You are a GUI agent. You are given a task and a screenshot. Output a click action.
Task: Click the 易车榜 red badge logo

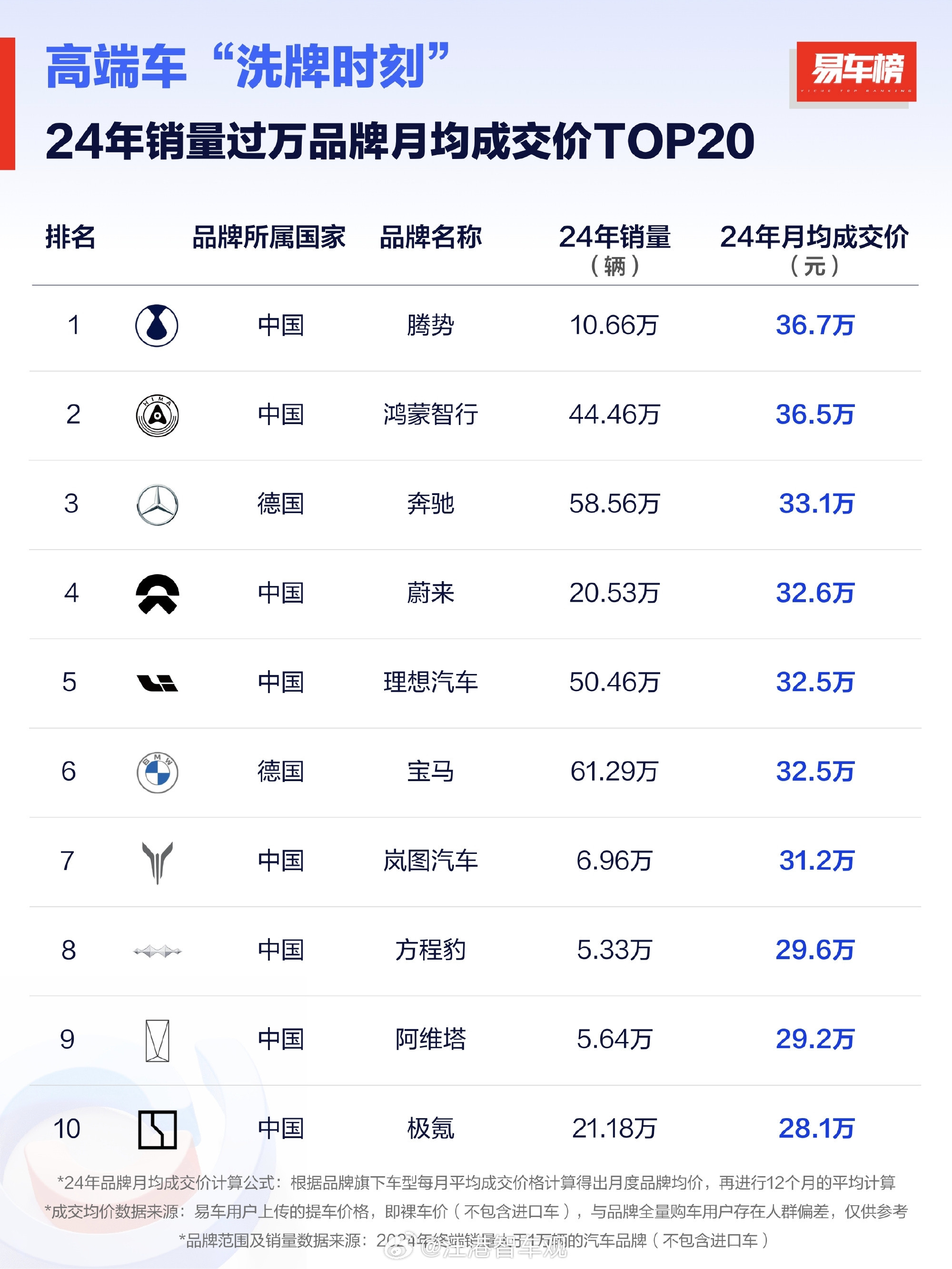click(855, 72)
